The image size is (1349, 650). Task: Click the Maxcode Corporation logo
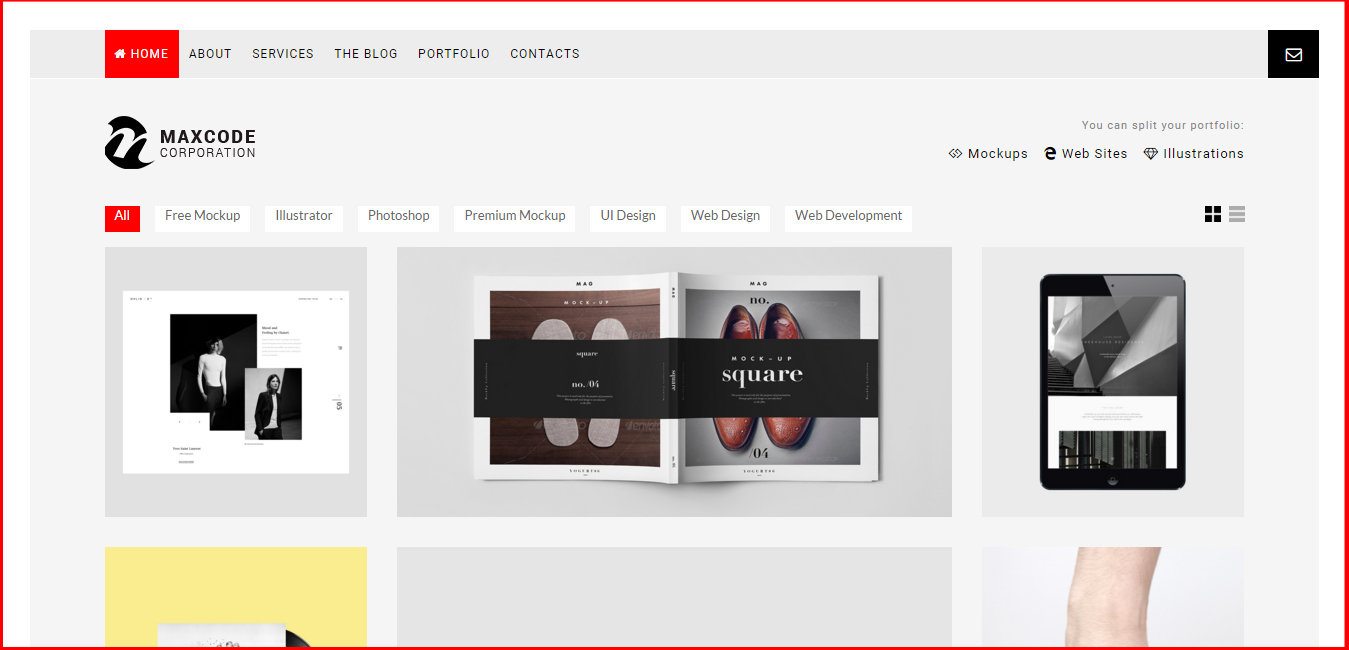pos(180,143)
